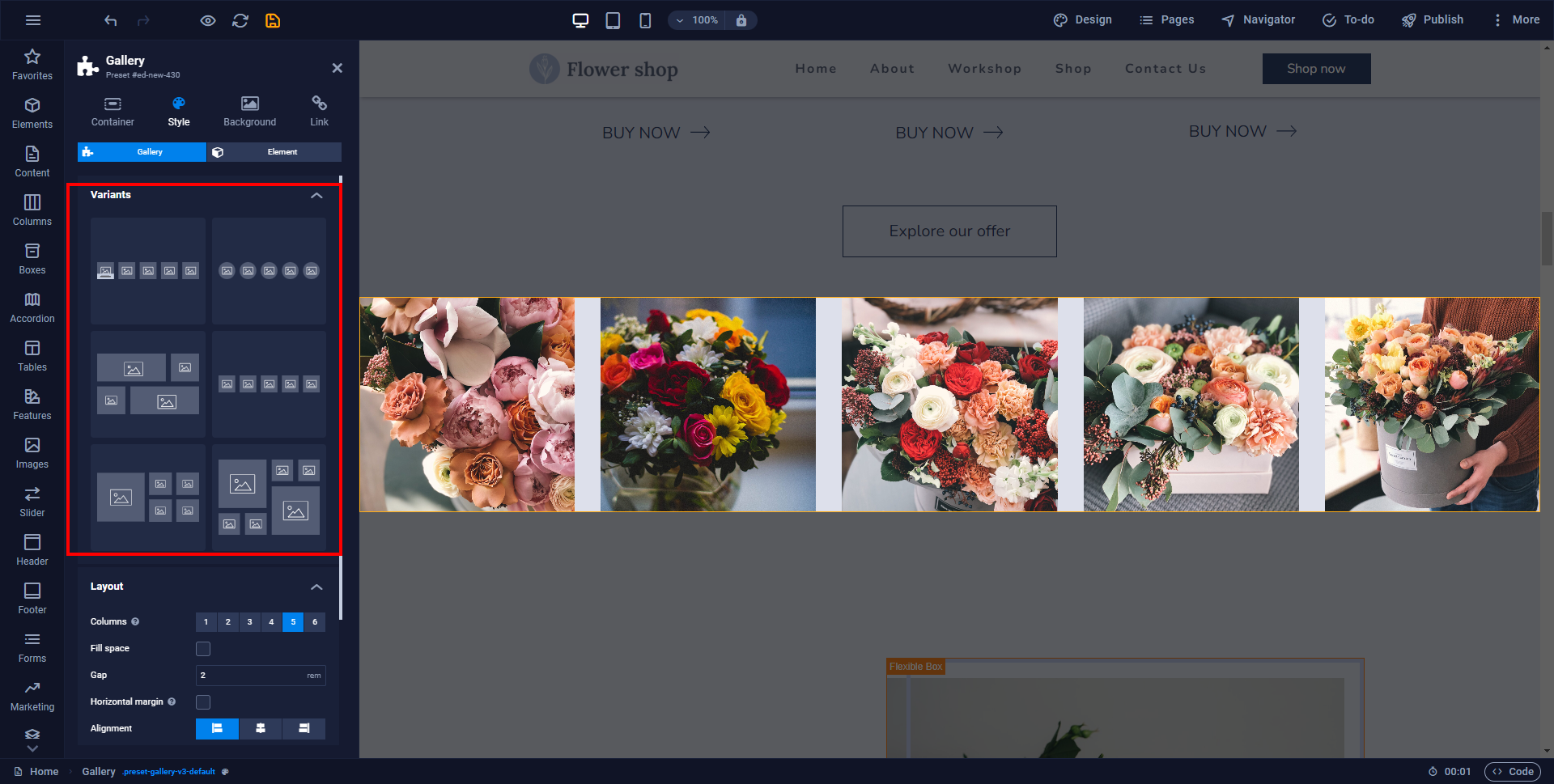Open Features in the sidebar

click(x=32, y=405)
